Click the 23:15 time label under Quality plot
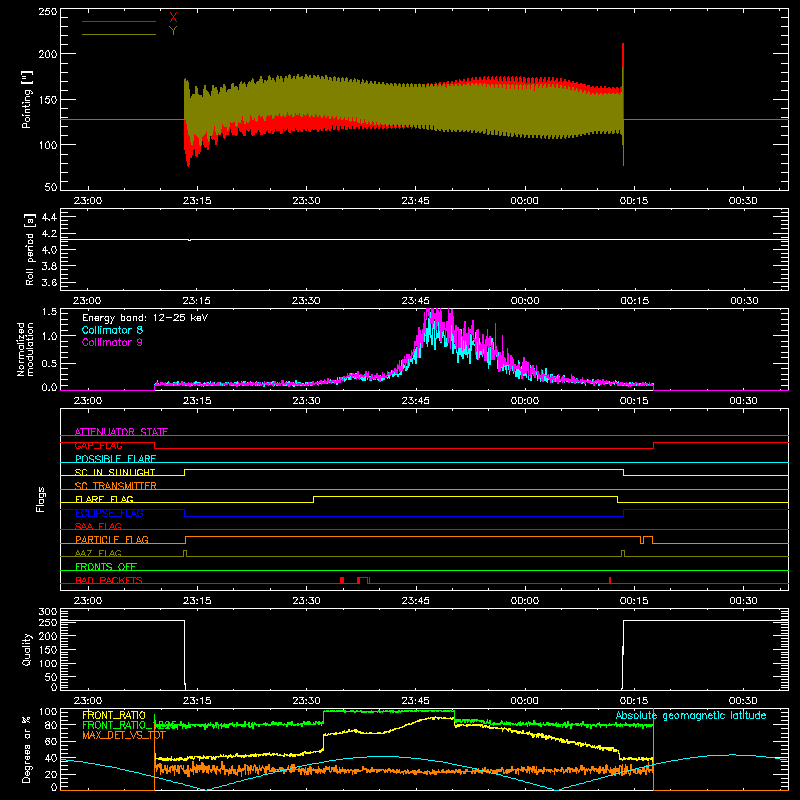Viewport: 800px width, 800px height. click(x=197, y=701)
